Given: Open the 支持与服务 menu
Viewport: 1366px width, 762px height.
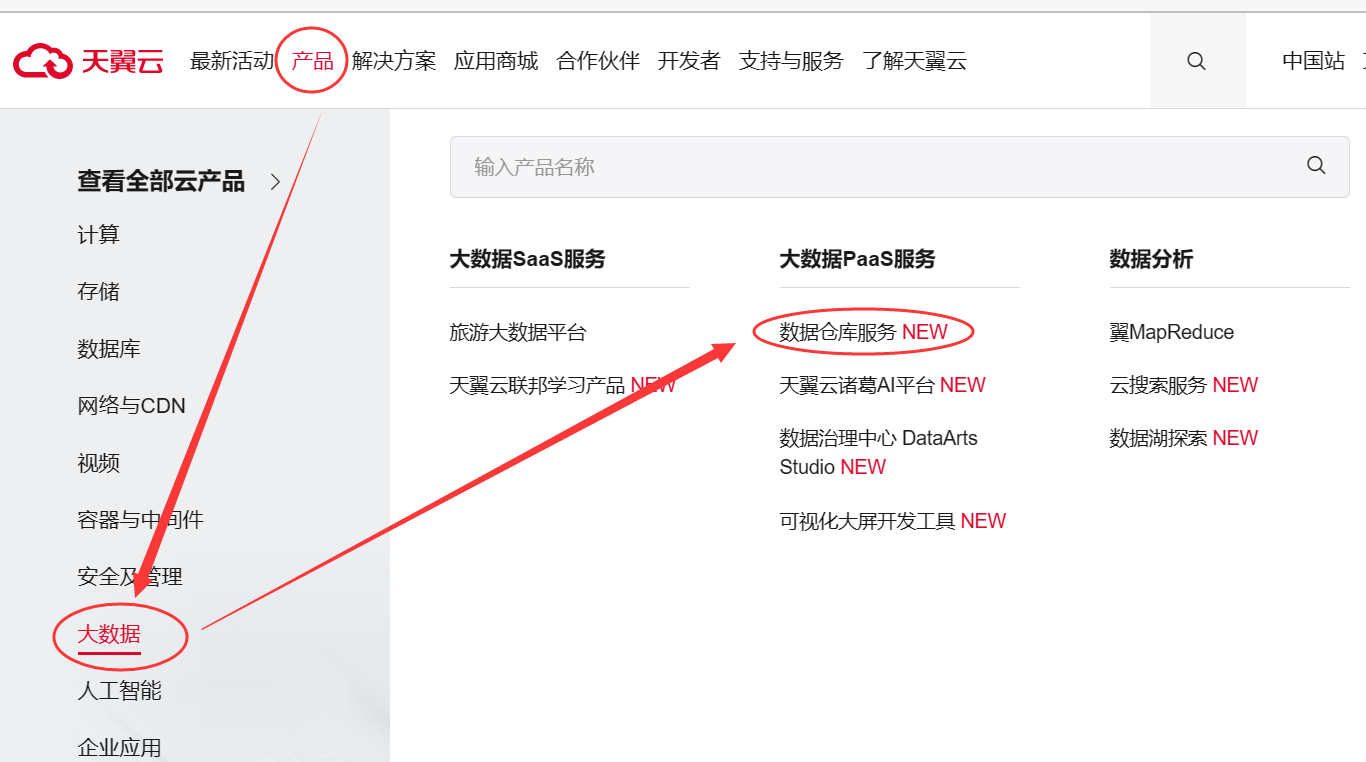Looking at the screenshot, I should point(791,61).
